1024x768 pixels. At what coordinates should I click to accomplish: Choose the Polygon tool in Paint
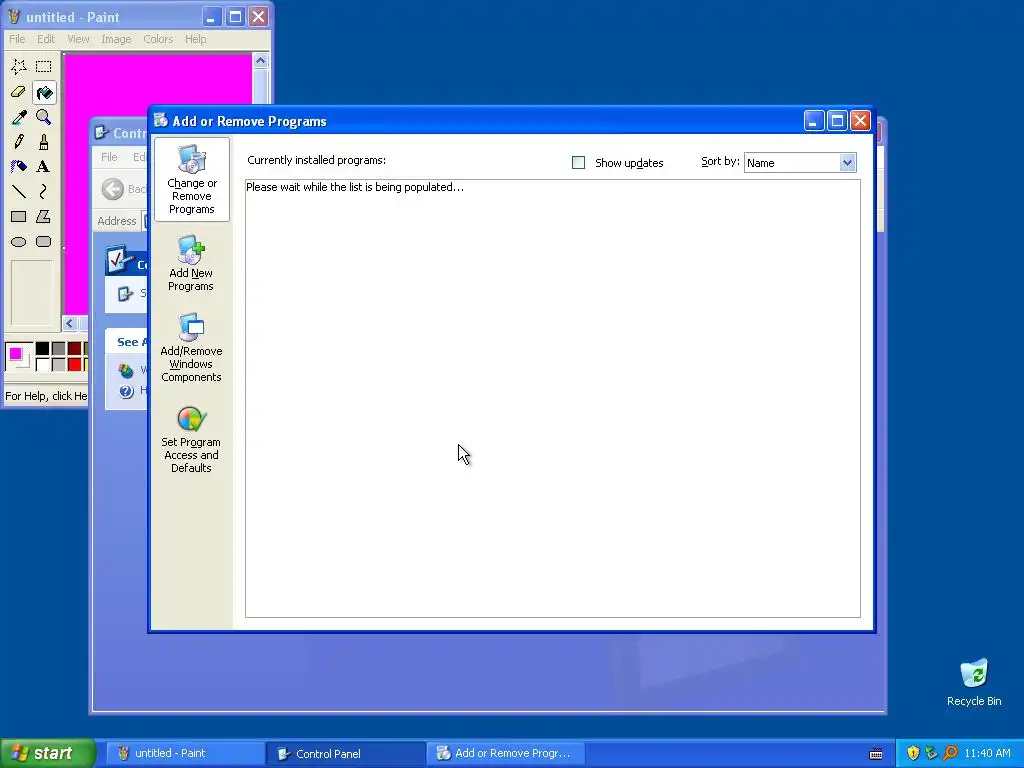tap(44, 217)
